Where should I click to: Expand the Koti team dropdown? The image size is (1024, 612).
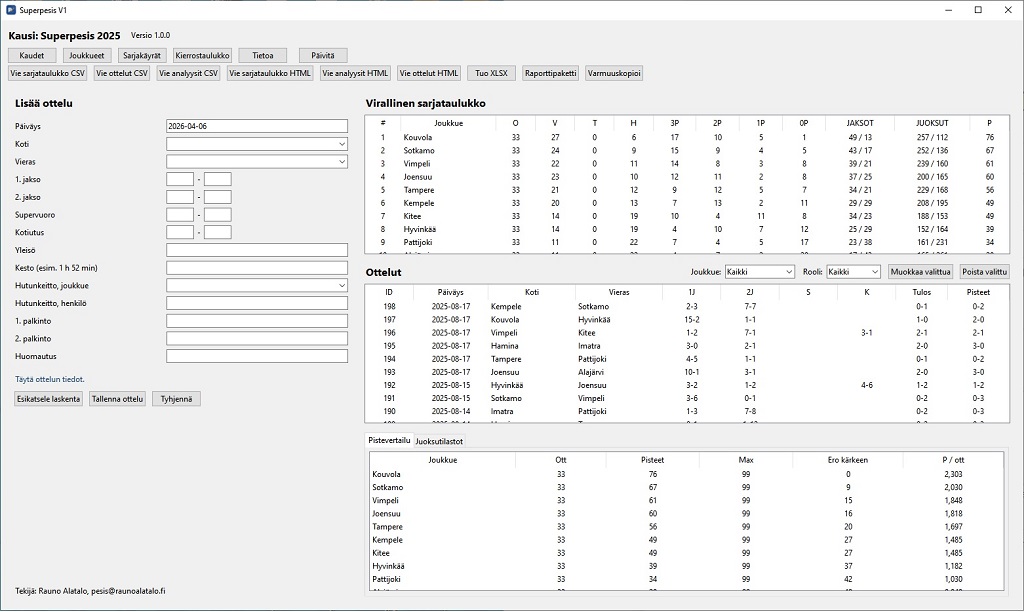tap(257, 144)
